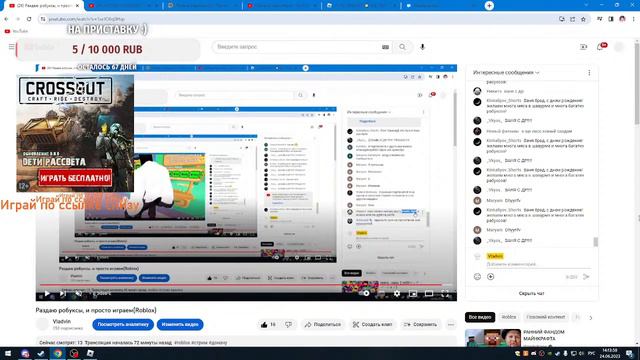Open Windows Start button
Image resolution: width=640 pixels, height=360 pixels.
click(x=8, y=353)
